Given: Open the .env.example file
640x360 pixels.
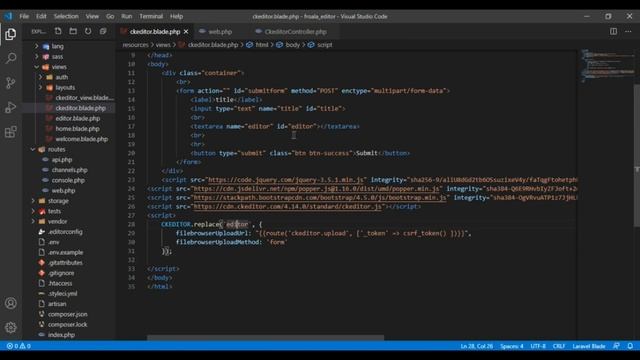Looking at the screenshot, I should (x=65, y=252).
